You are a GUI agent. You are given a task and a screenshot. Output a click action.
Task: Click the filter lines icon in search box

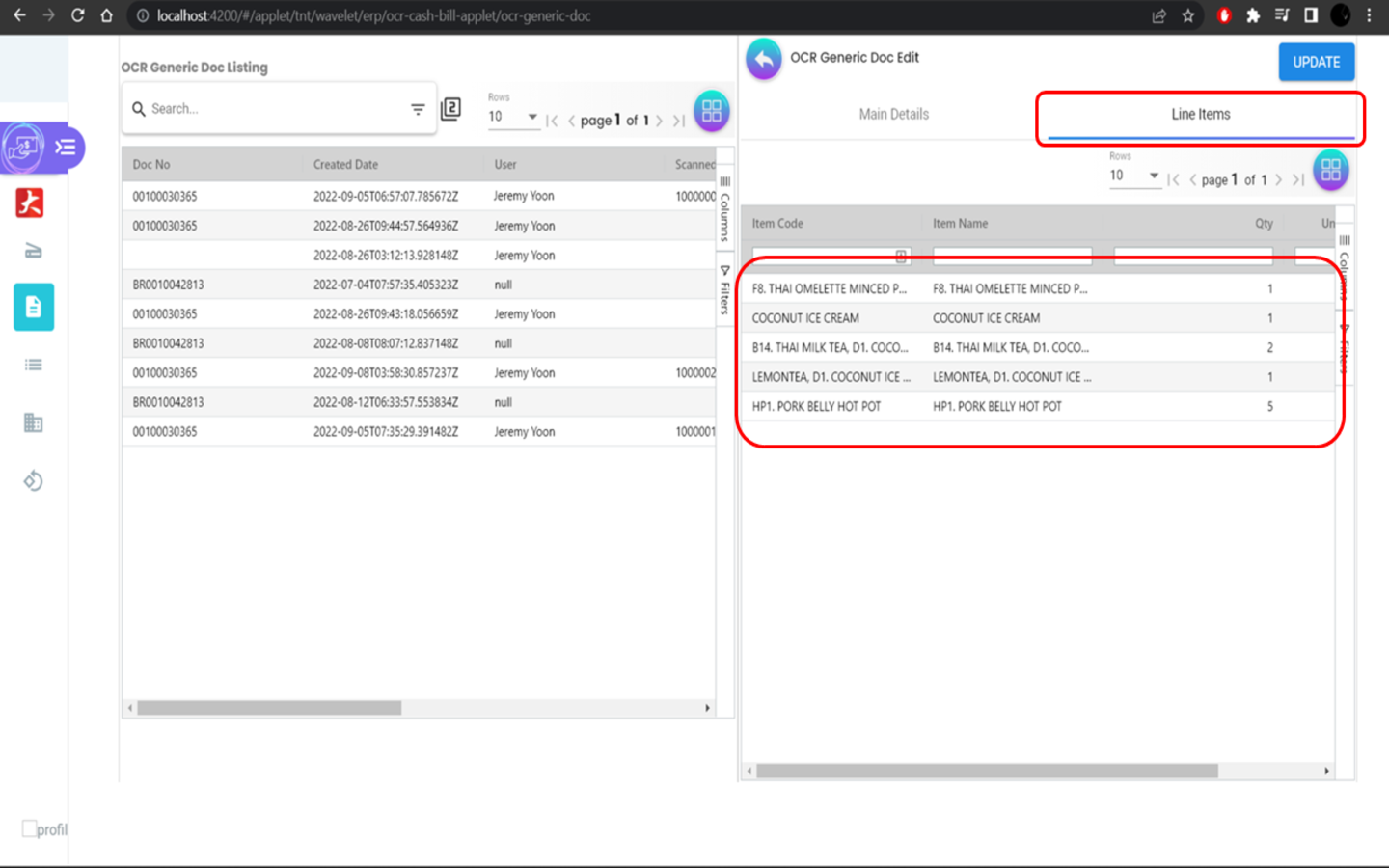[418, 109]
